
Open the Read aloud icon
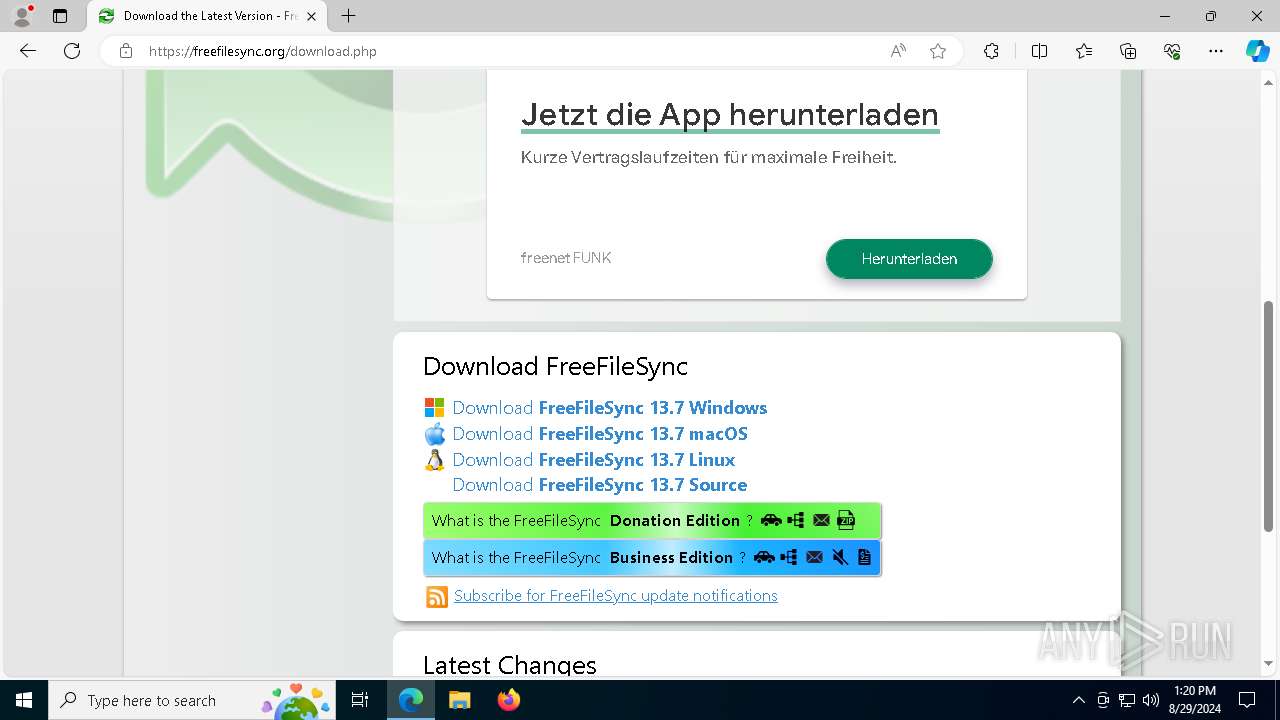(x=898, y=51)
